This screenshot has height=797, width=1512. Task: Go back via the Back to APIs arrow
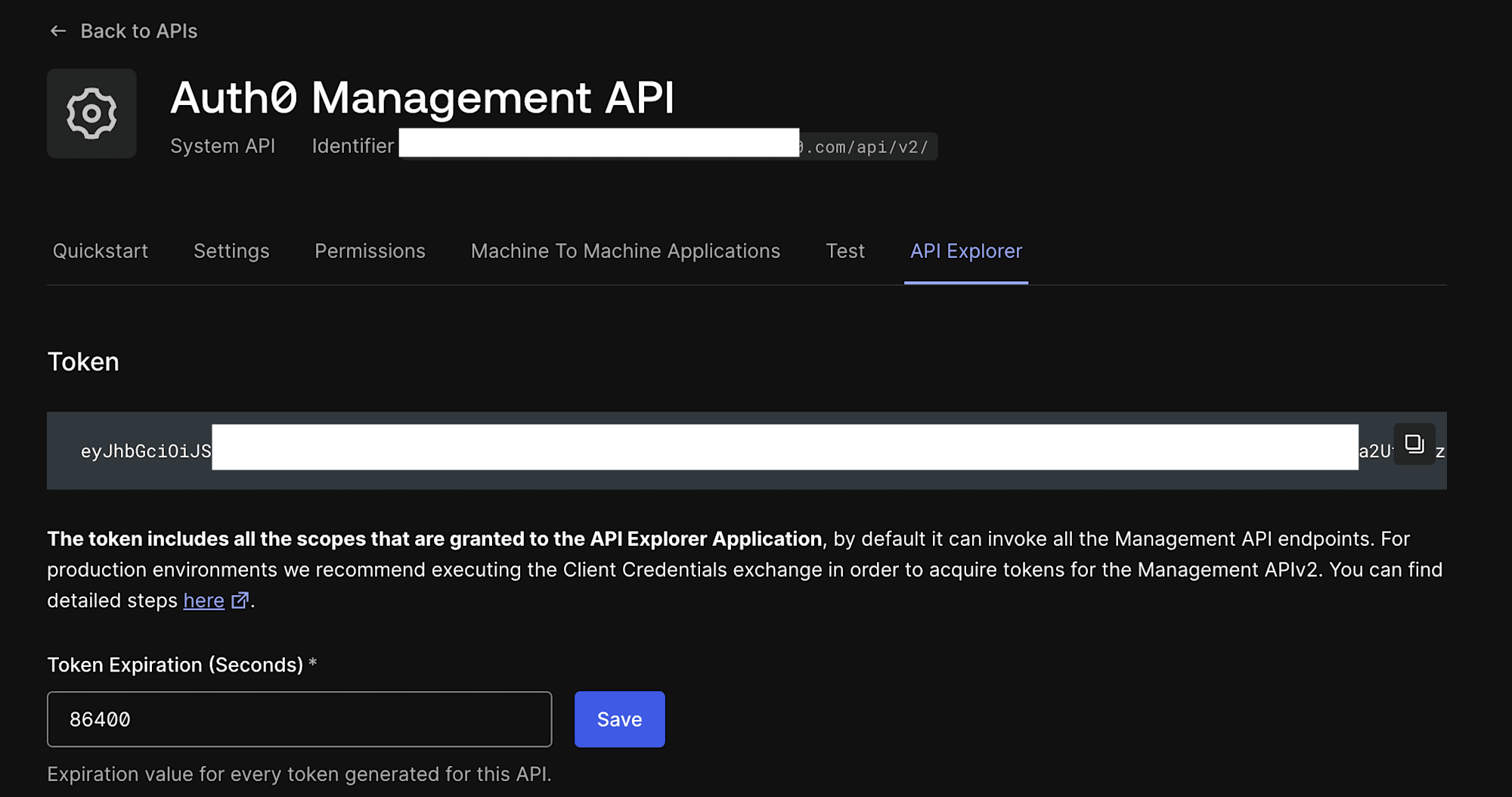point(58,31)
